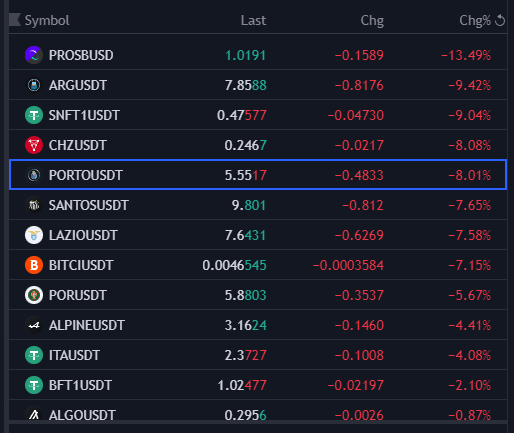
Task: Click the orange BITCIUSDT B logo
Action: (x=34, y=265)
